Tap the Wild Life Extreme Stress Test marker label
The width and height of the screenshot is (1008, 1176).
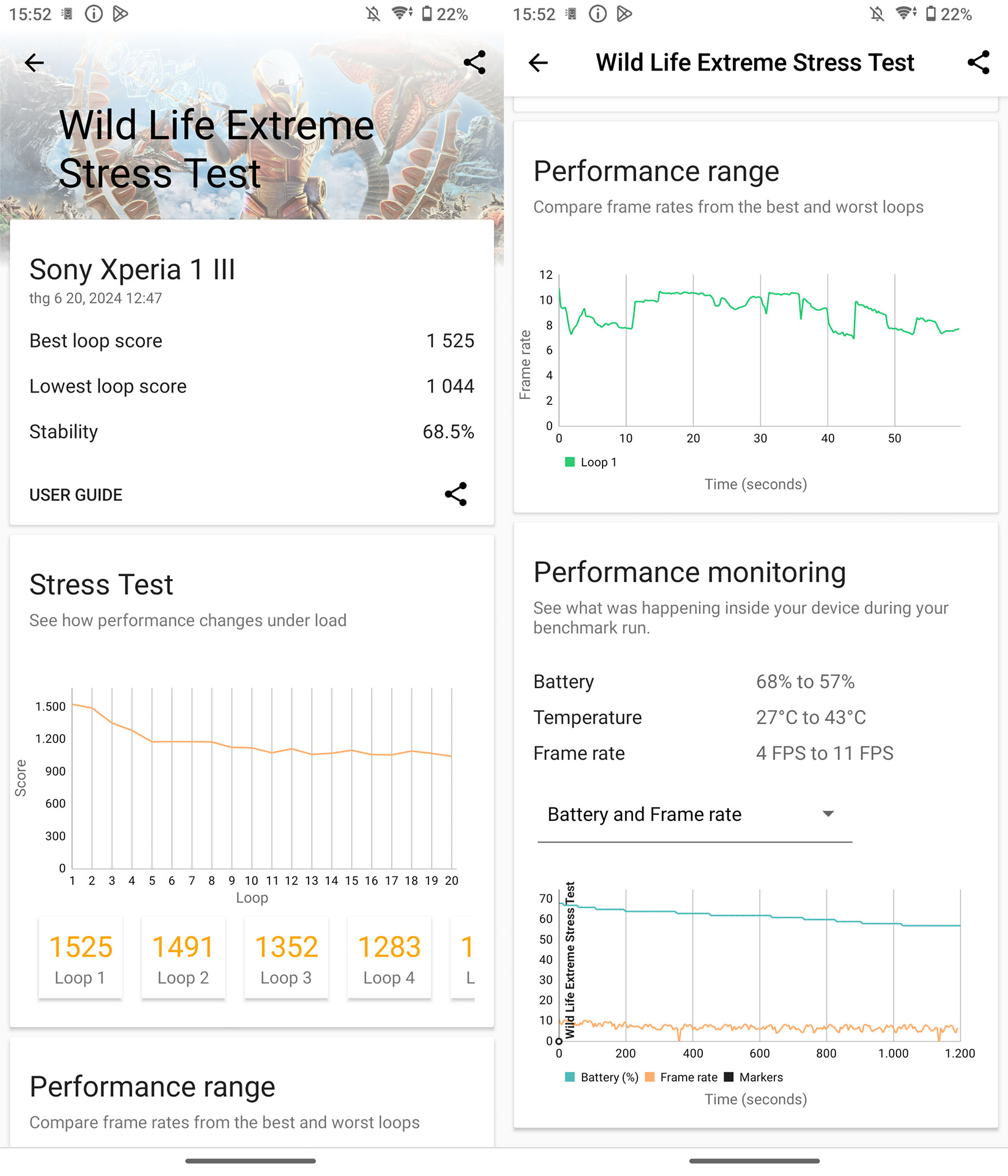[x=571, y=960]
